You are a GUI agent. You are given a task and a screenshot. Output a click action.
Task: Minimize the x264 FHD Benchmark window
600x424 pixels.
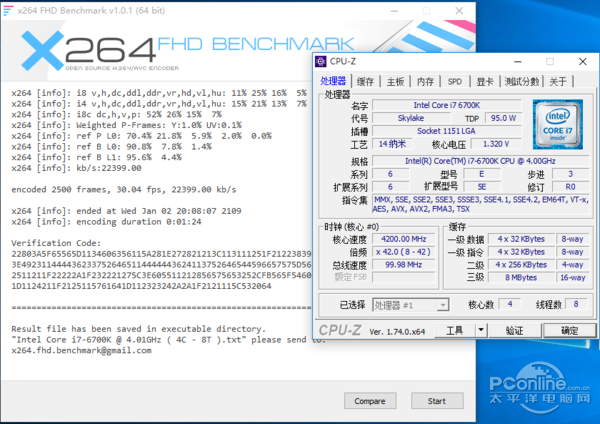click(394, 11)
